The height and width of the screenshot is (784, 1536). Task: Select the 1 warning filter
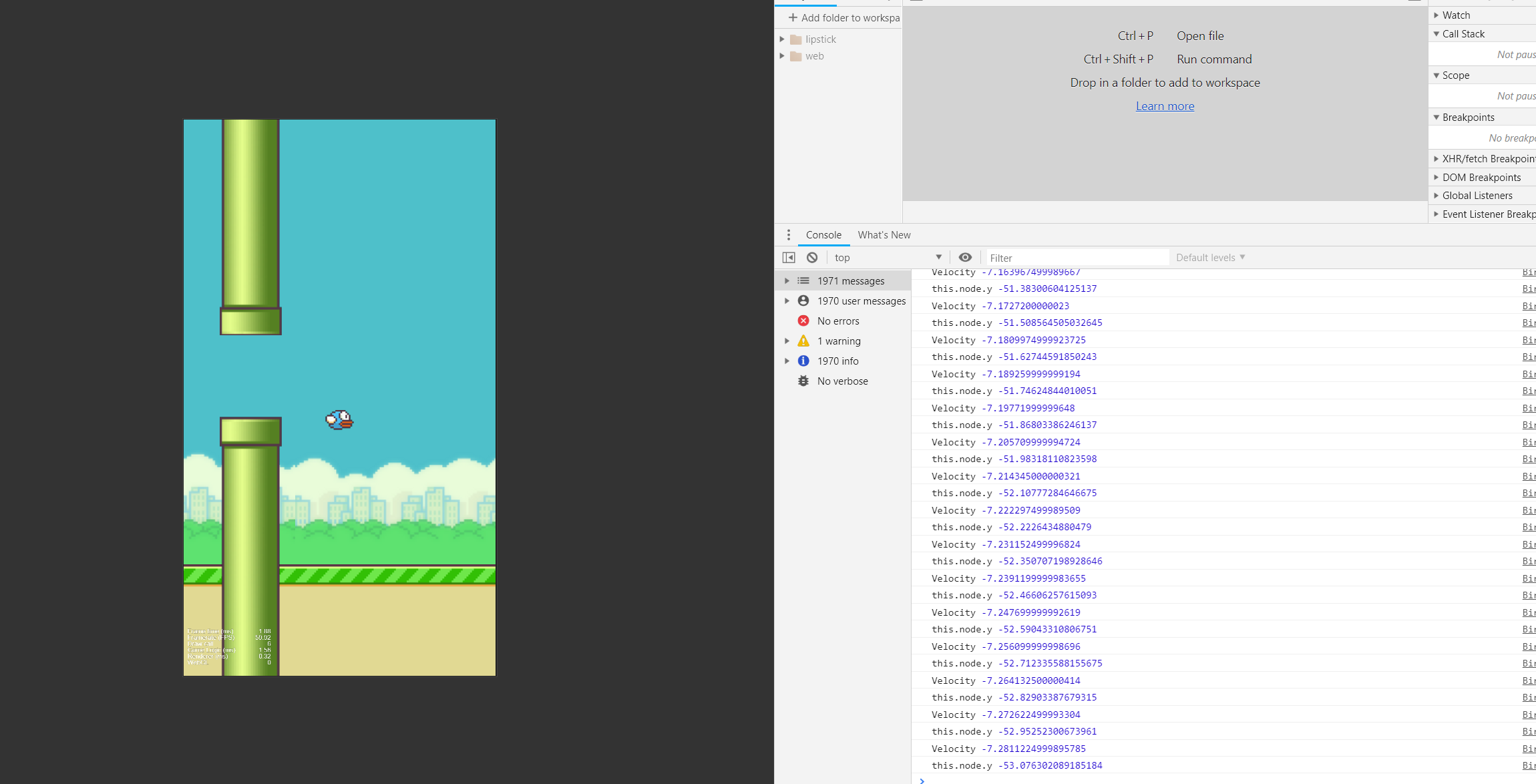[x=839, y=341]
